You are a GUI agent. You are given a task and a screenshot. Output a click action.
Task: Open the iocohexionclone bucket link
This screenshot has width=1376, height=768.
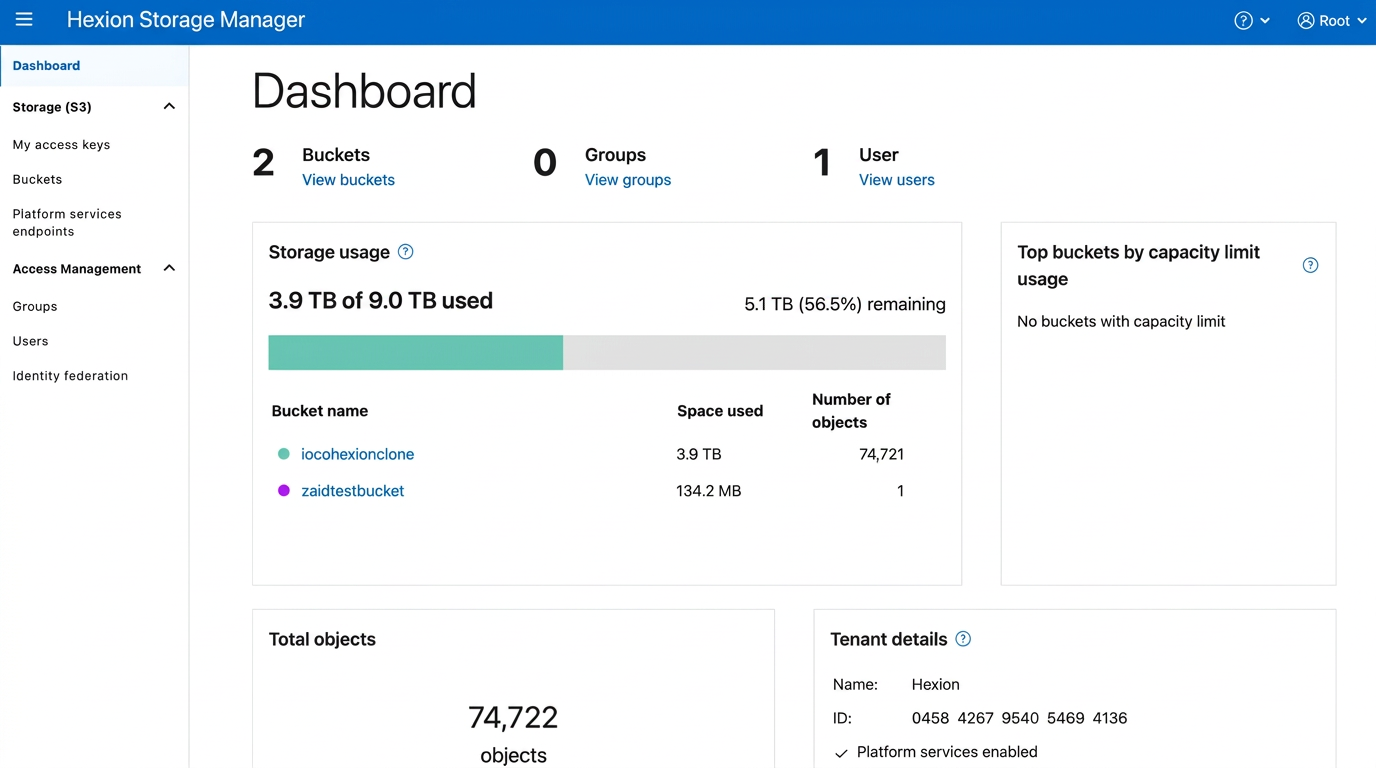click(357, 454)
